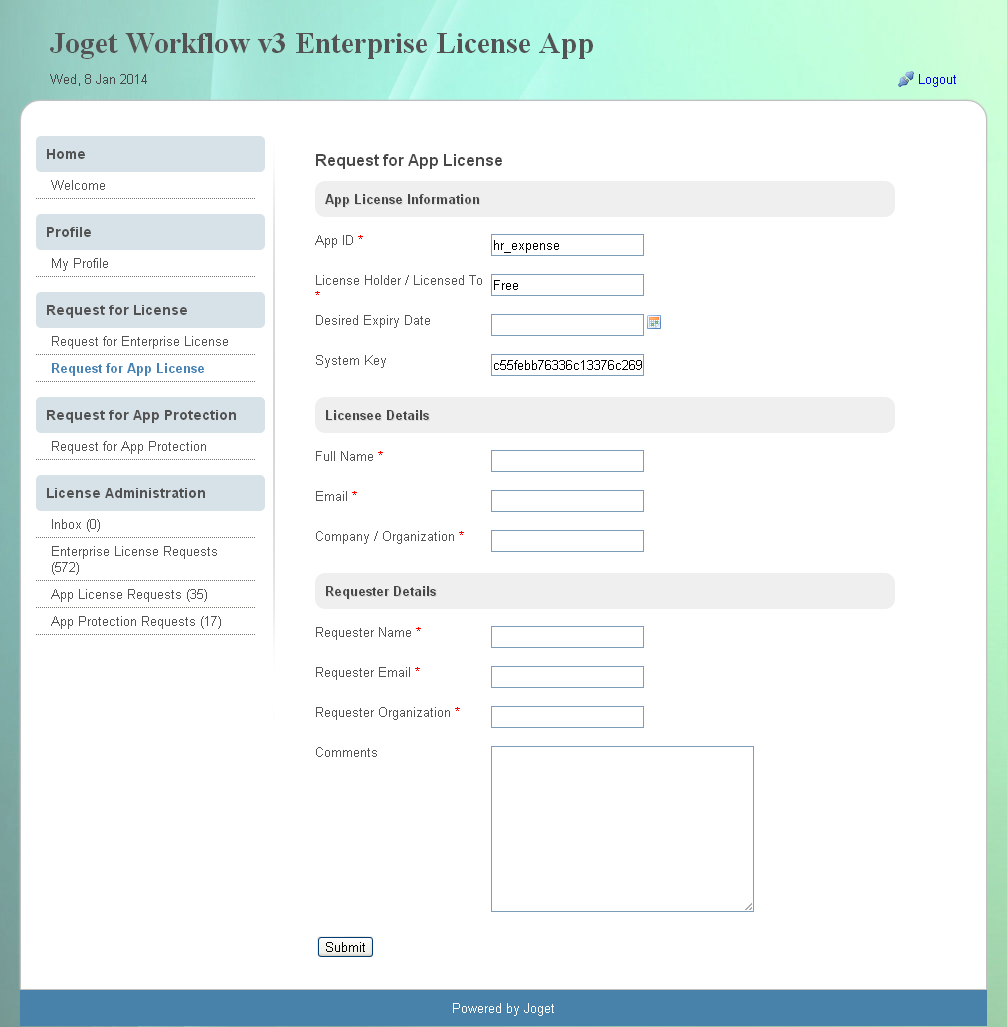
Task: Click the Home section header
Action: [150, 154]
